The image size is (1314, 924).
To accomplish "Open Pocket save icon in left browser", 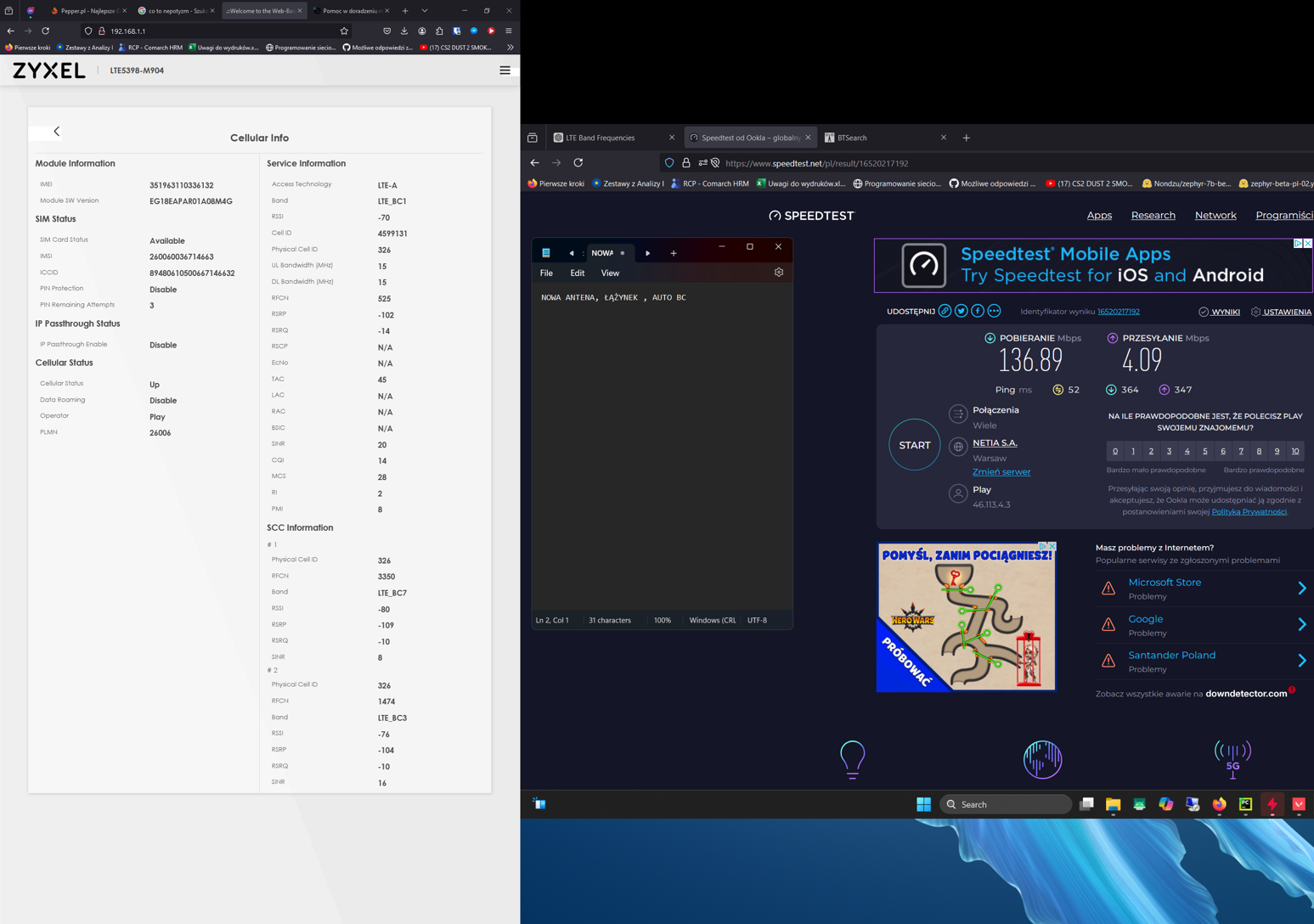I will coord(386,31).
